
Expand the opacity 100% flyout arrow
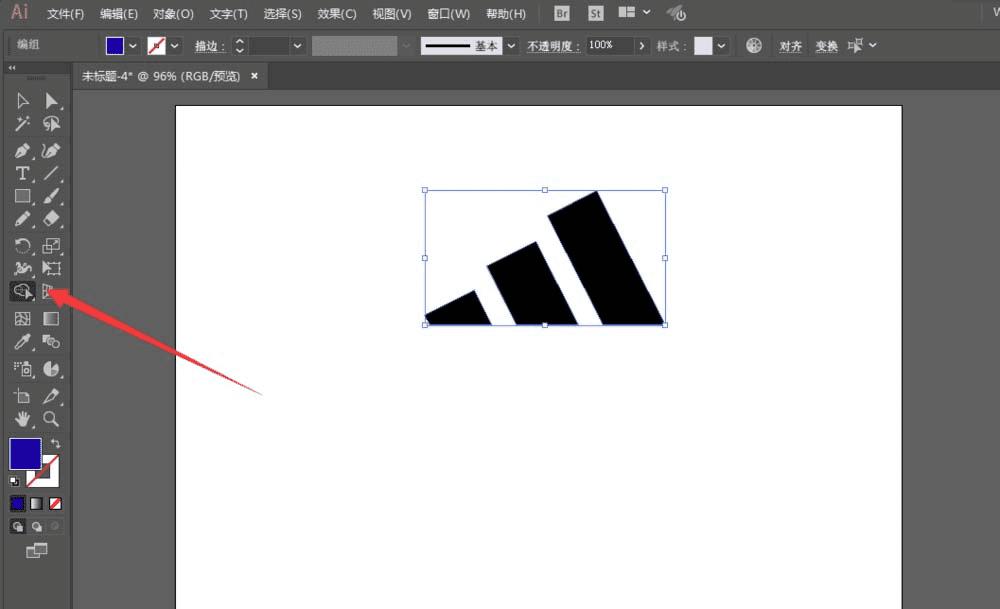(x=642, y=46)
